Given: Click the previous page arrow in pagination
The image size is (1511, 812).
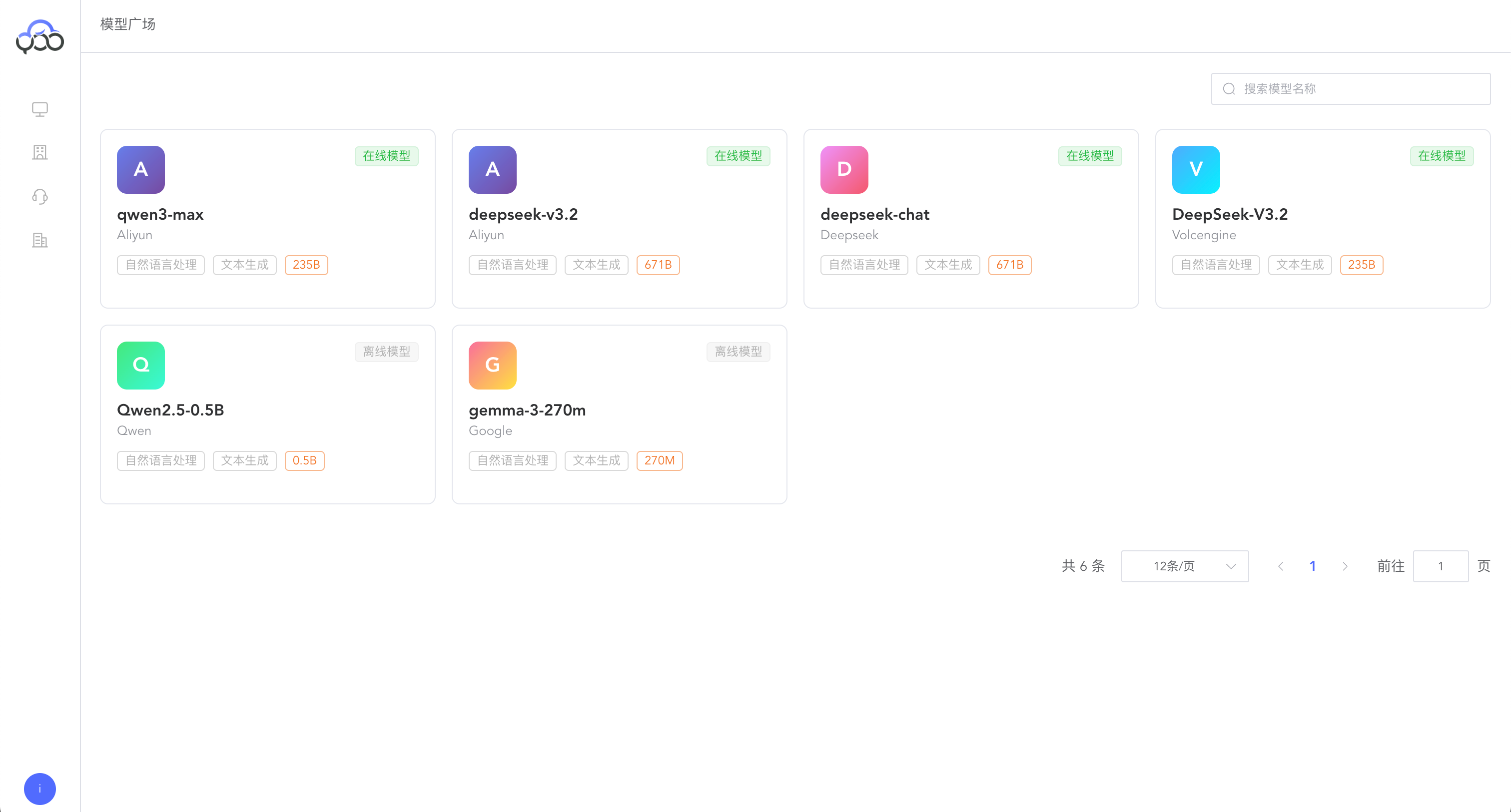Looking at the screenshot, I should tap(1281, 566).
